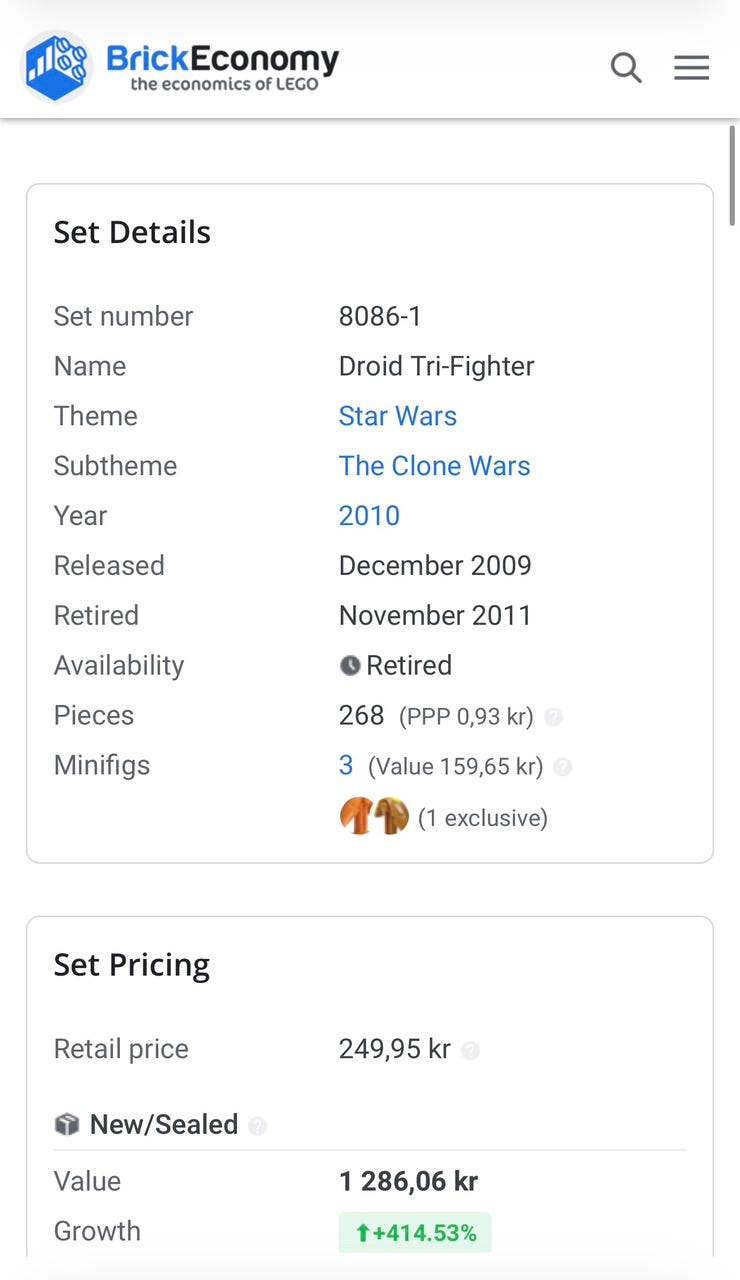Click the PPP help question icon

tap(553, 717)
